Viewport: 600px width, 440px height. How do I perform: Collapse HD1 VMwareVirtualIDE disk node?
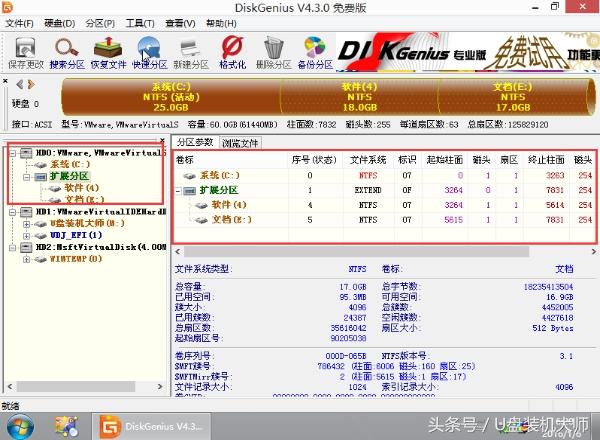pyautogui.click(x=13, y=212)
